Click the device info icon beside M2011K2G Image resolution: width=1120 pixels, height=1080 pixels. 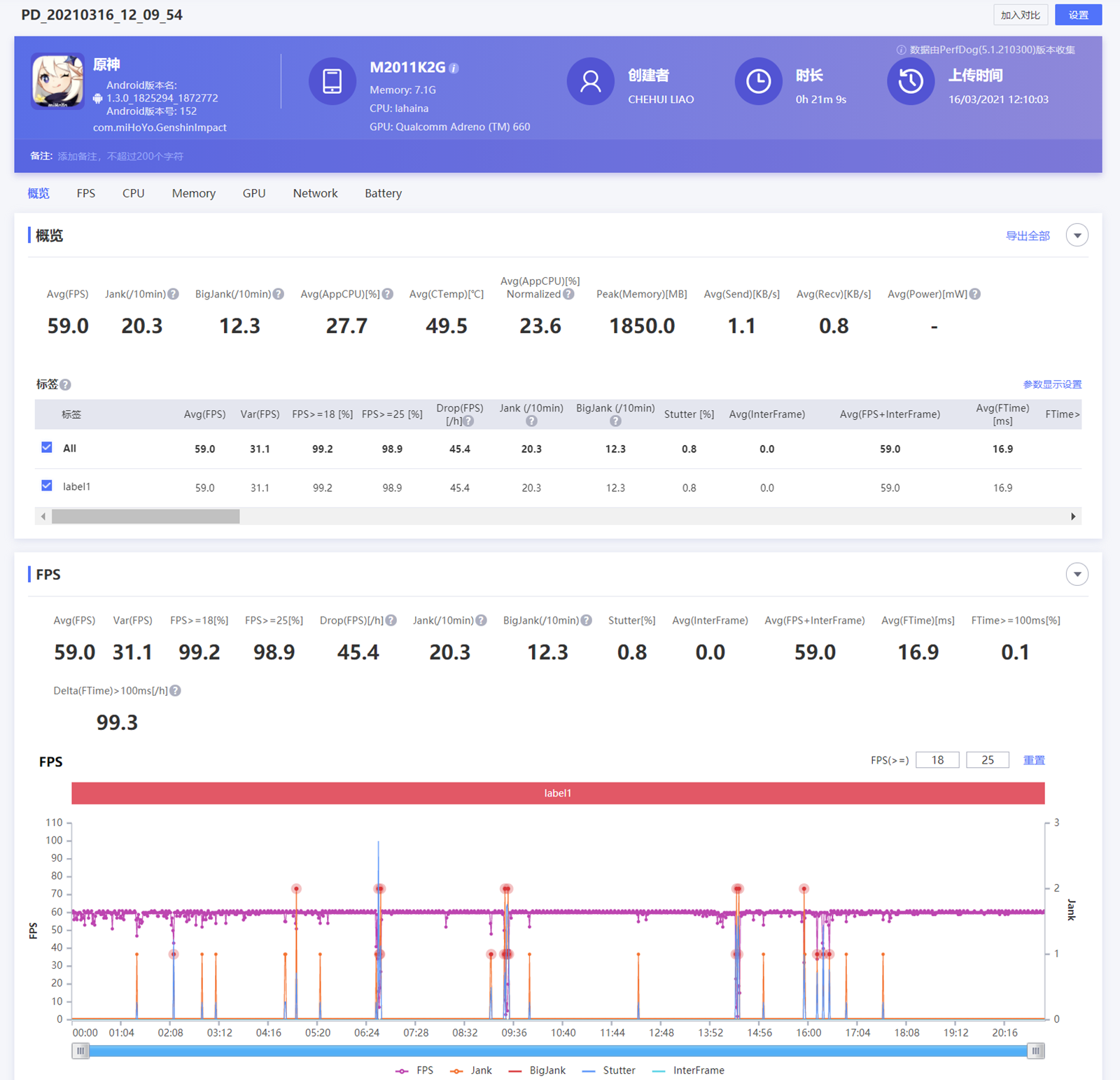454,69
